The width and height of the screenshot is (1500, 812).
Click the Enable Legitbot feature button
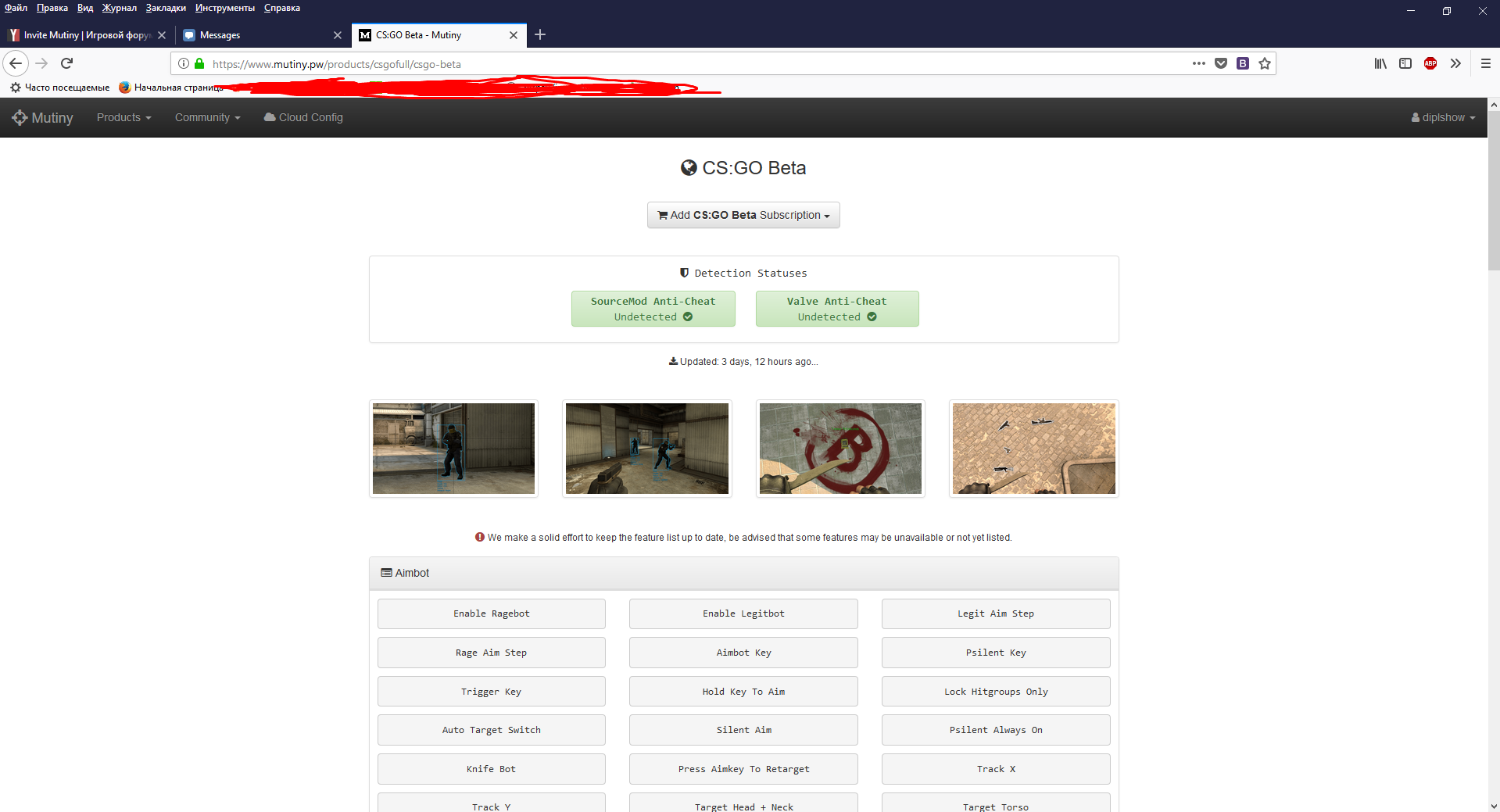click(x=743, y=613)
